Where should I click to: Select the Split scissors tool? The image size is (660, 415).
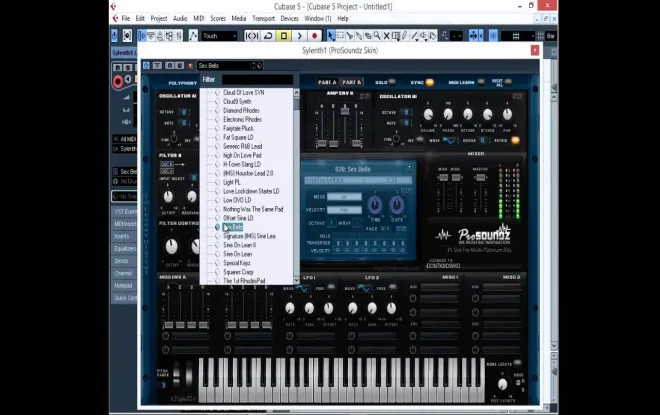coord(349,36)
